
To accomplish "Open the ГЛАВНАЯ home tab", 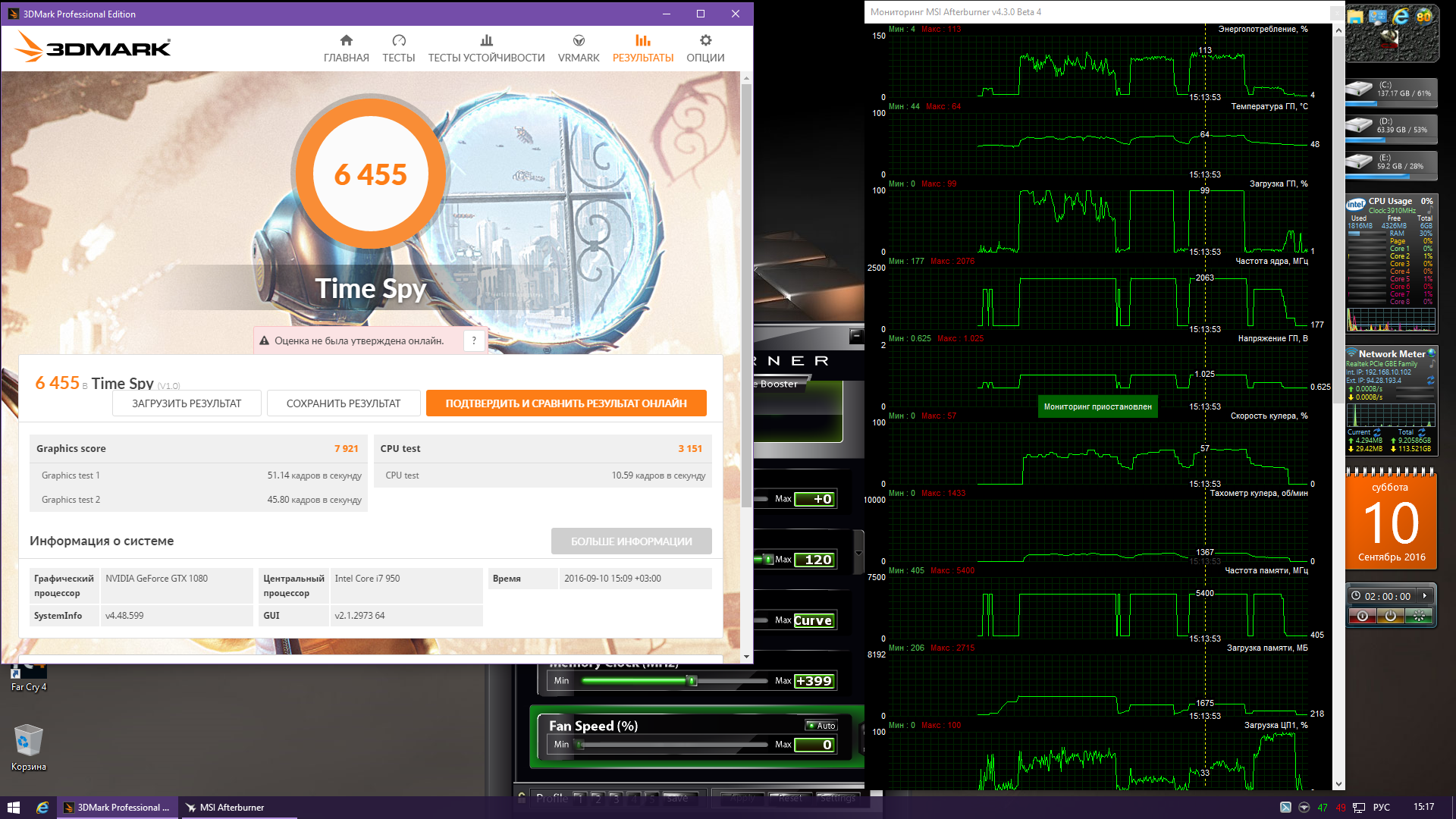I will (x=346, y=49).
